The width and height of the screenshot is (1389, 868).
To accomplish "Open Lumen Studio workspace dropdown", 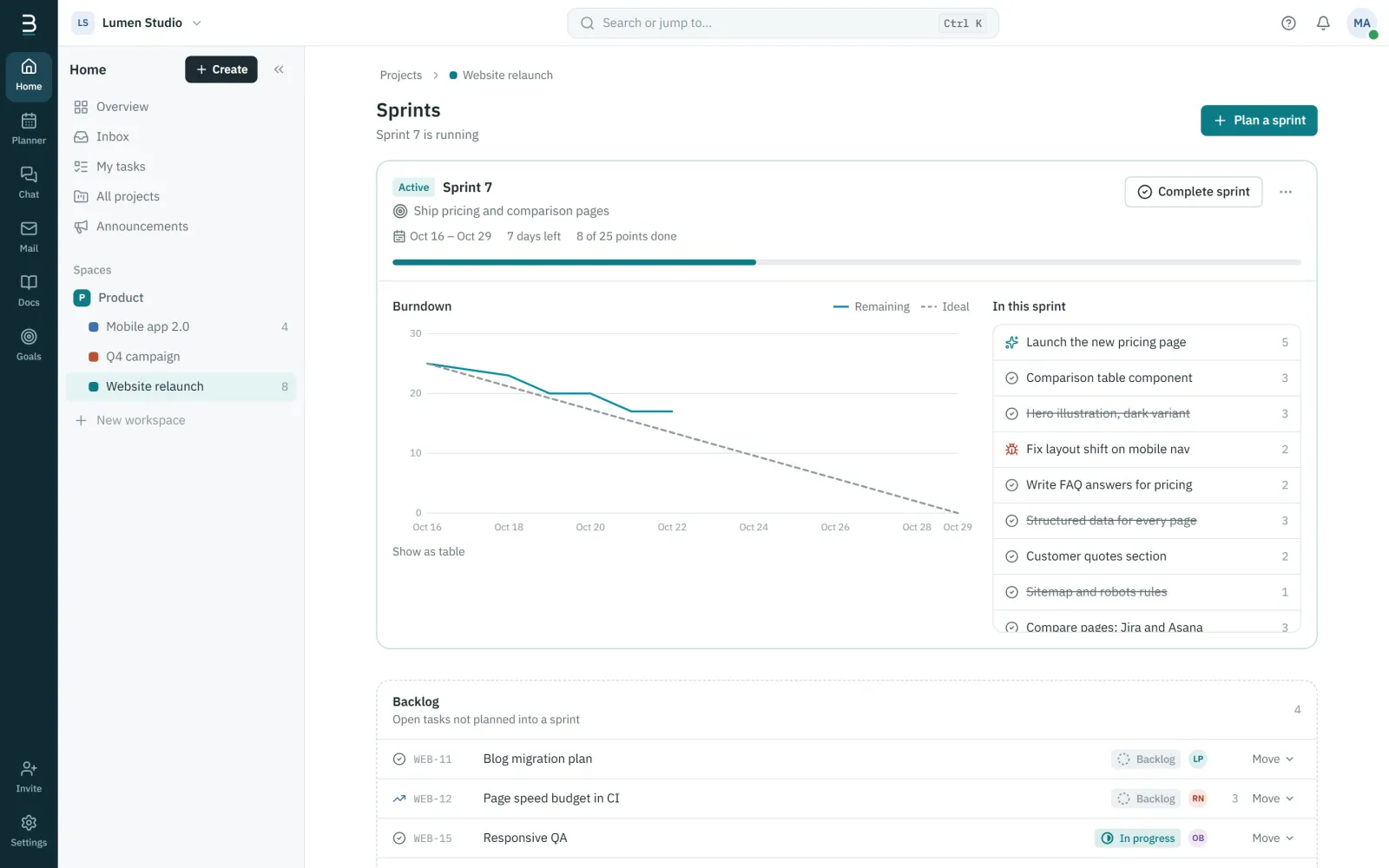I will [x=137, y=23].
